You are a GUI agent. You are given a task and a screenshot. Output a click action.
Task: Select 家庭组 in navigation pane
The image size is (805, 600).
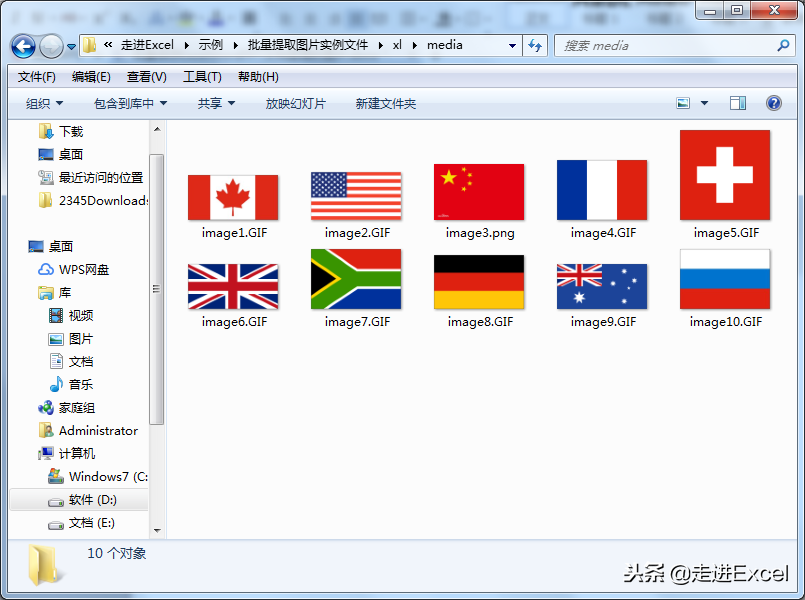point(66,408)
